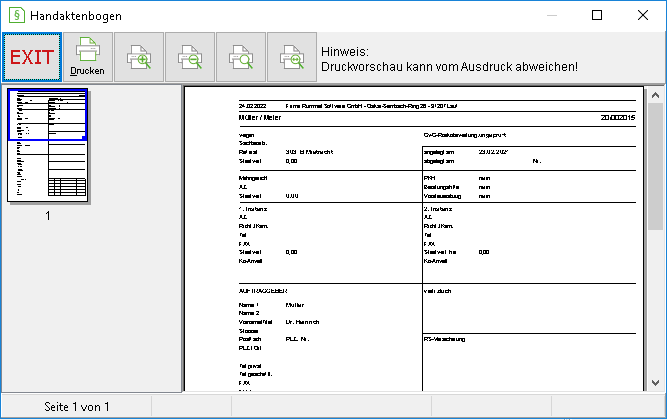Click the 'Seite 1 von 1' status text
Screen dimensions: 668x420
pyautogui.click(x=77, y=407)
